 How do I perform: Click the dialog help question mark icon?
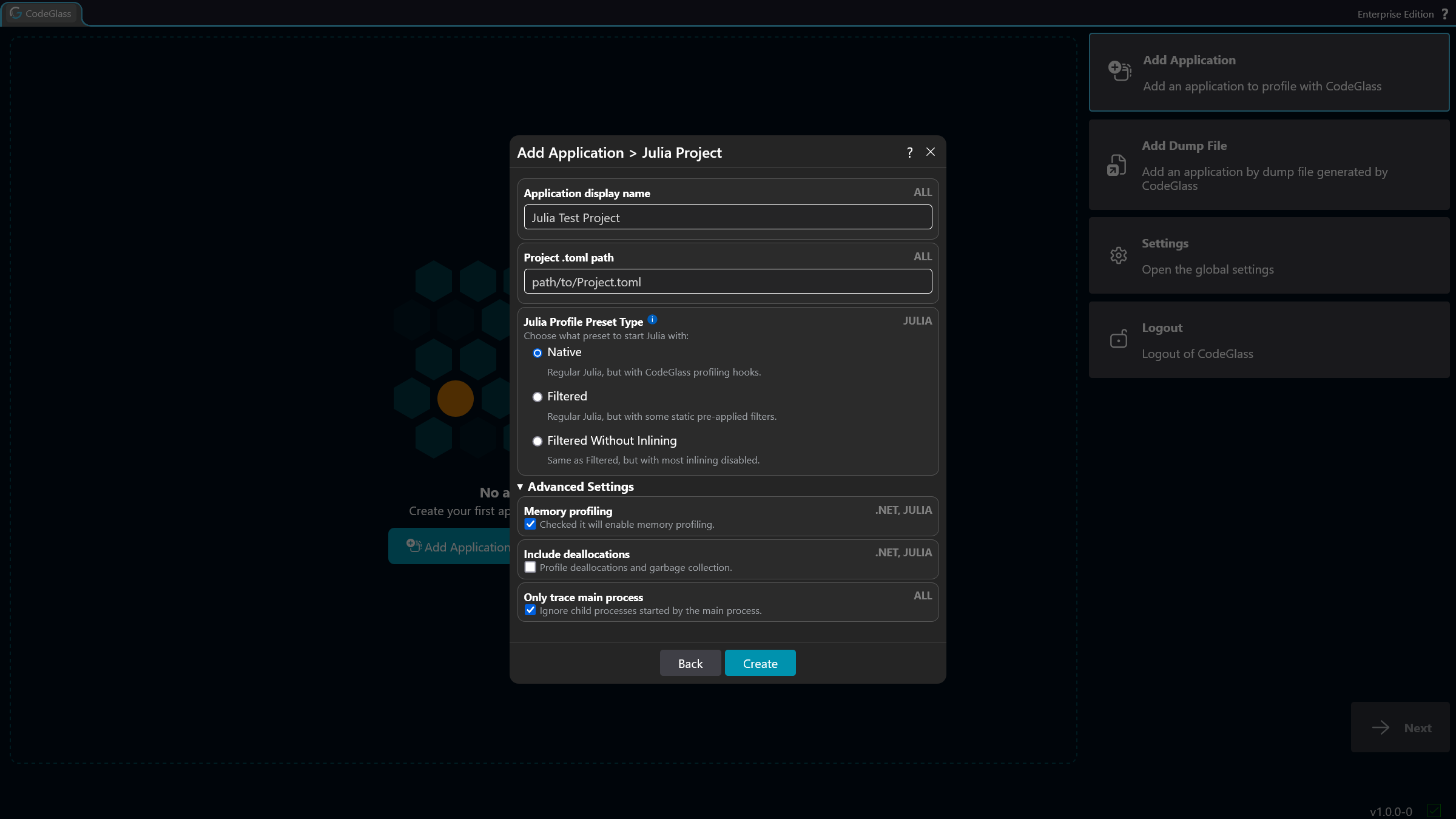click(909, 152)
